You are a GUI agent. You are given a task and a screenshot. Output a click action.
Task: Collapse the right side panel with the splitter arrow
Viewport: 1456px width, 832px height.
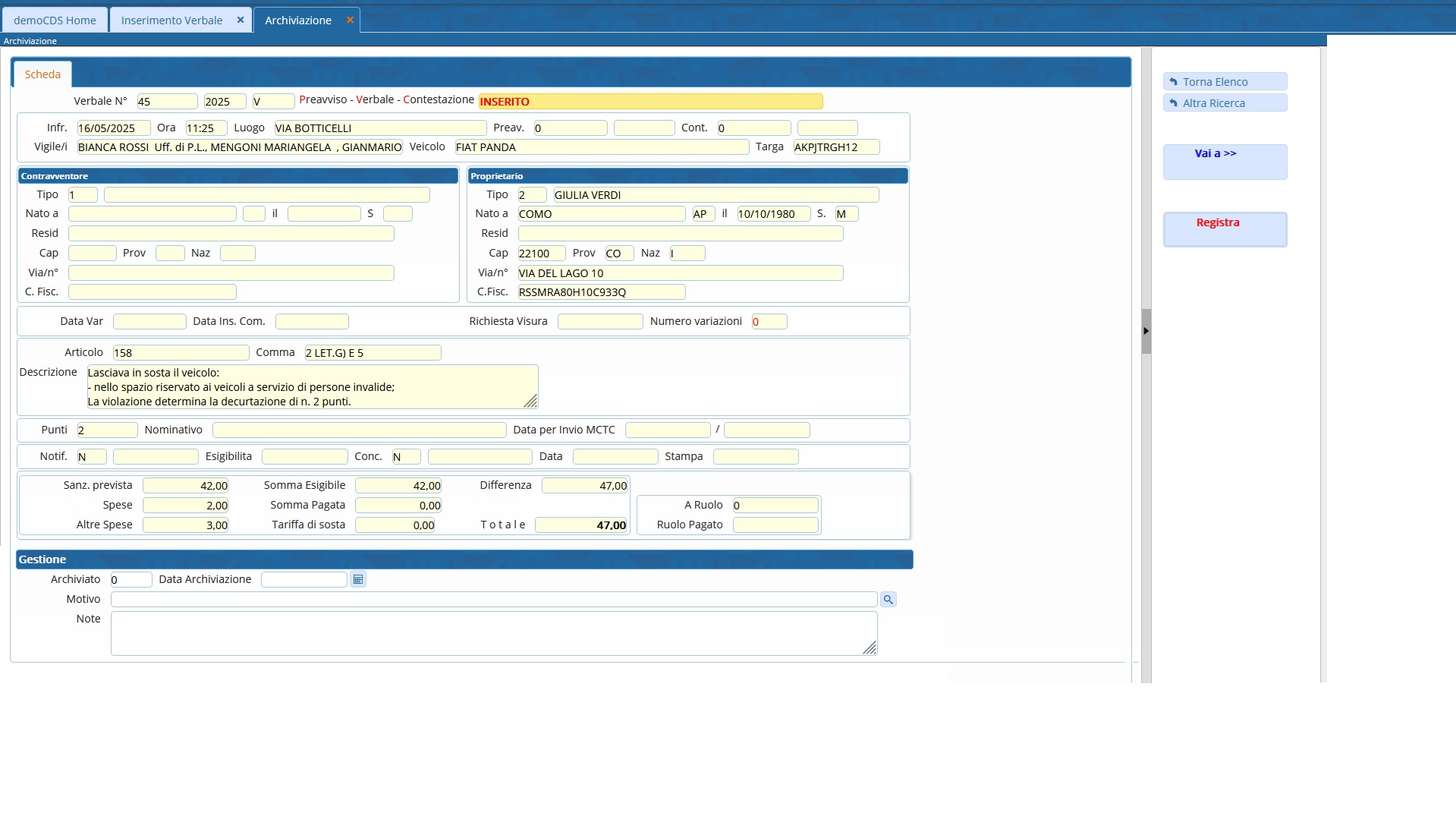(1146, 331)
